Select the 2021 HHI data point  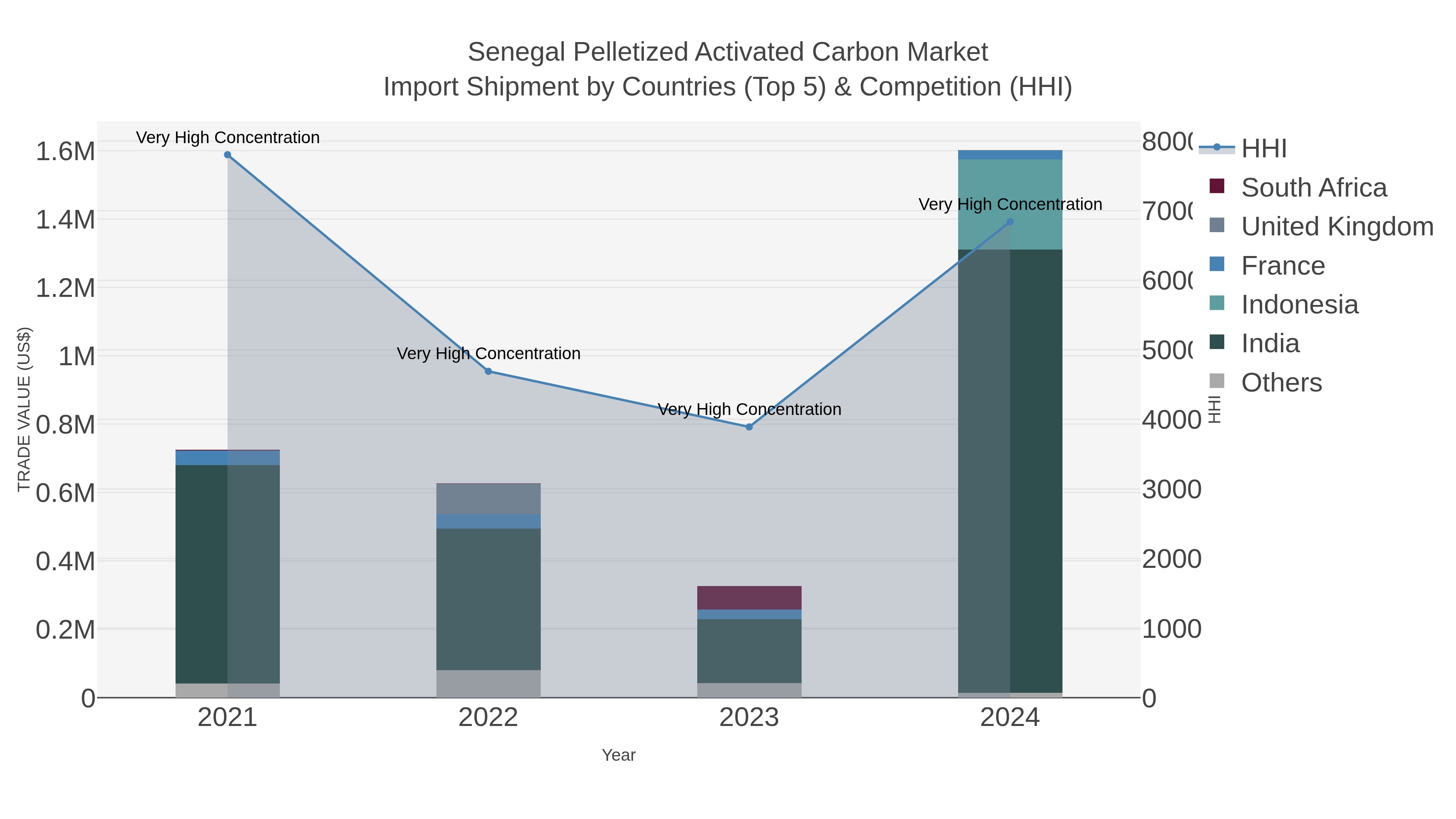click(227, 154)
